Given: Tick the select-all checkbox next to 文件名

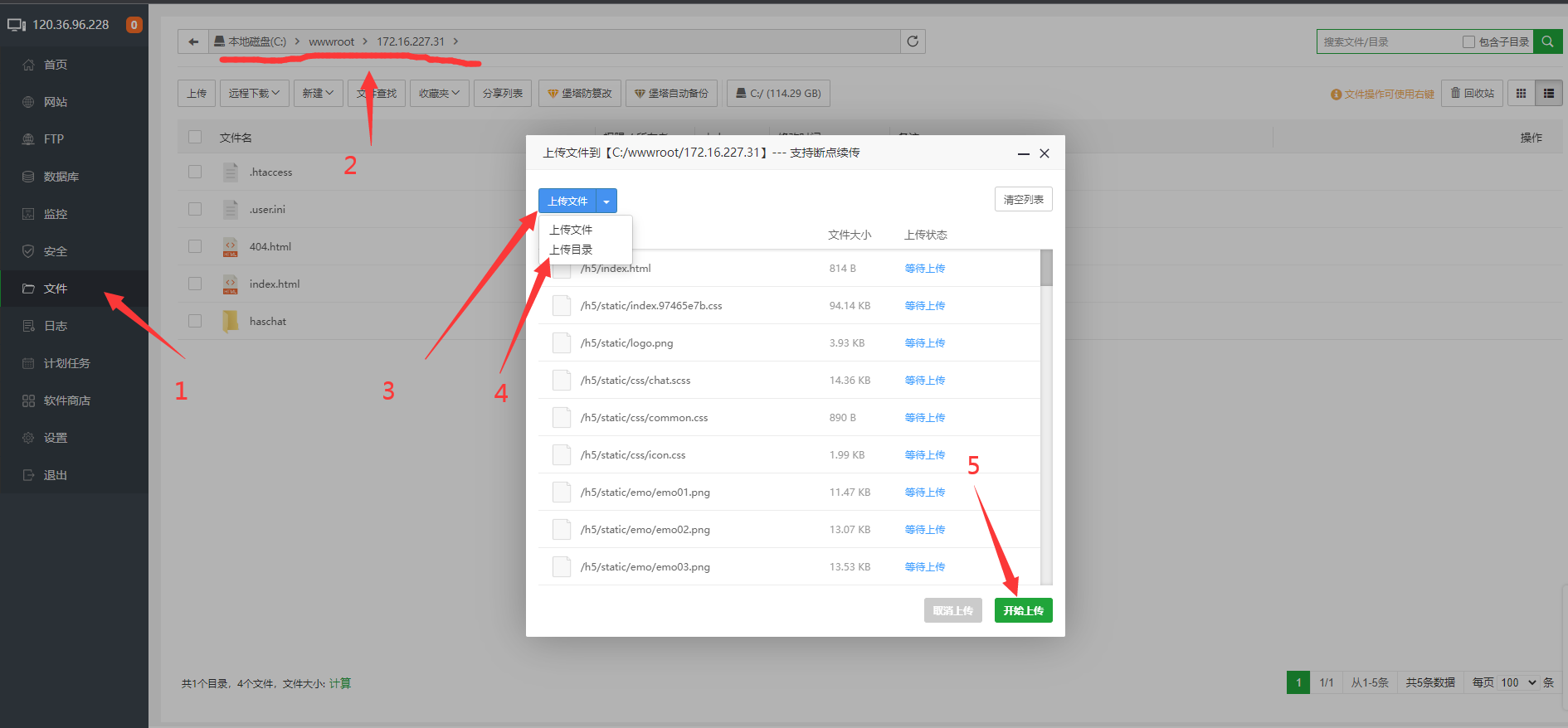Looking at the screenshot, I should point(195,137).
